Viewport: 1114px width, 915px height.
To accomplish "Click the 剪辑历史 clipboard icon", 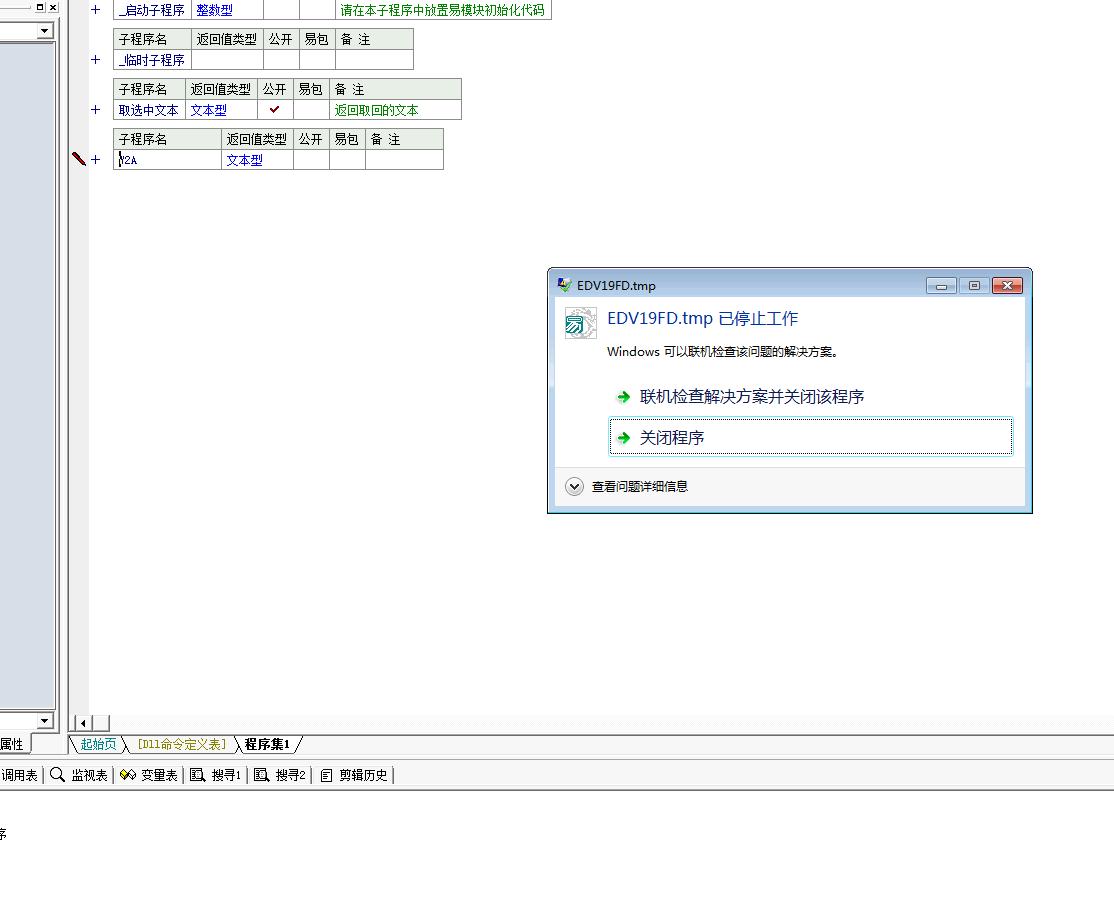I will point(326,775).
